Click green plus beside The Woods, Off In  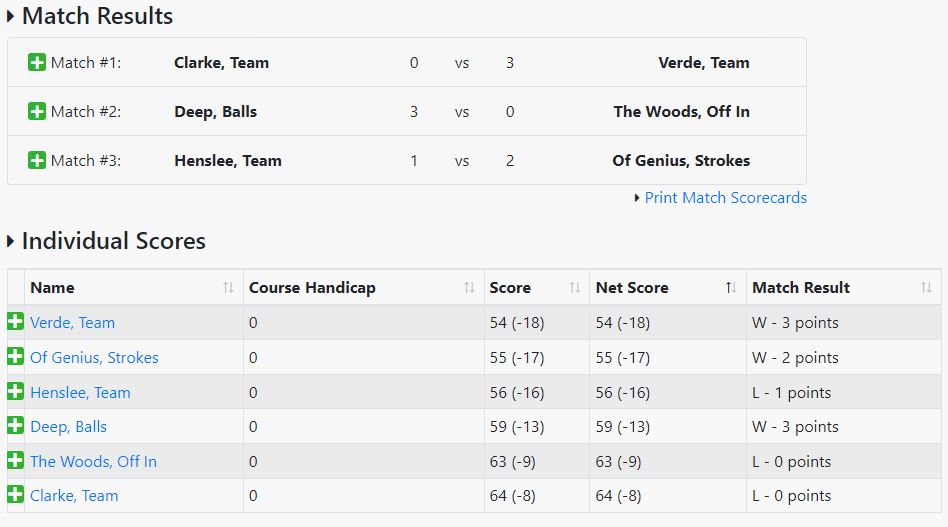15,461
